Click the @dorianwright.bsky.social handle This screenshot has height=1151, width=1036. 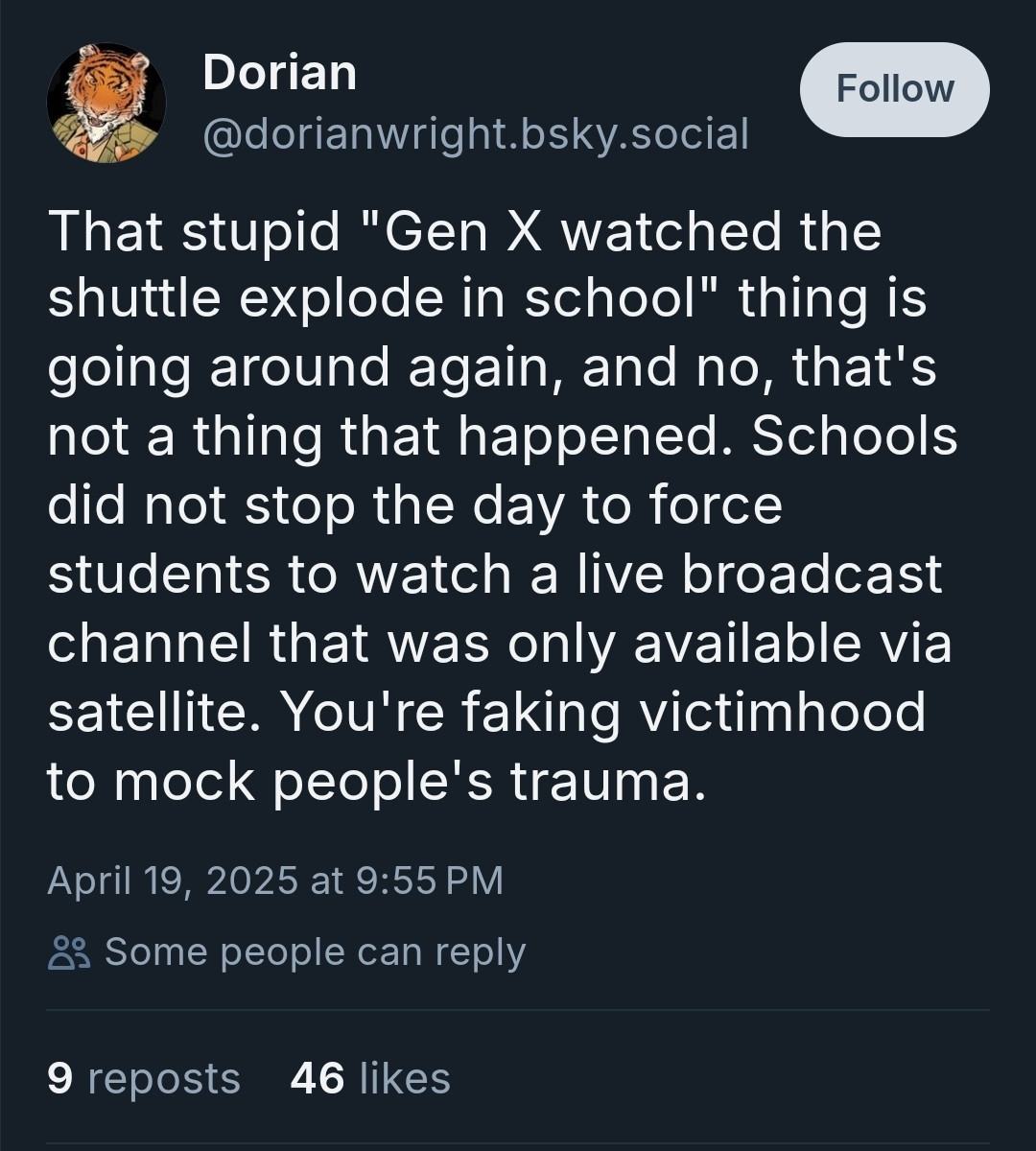(475, 134)
